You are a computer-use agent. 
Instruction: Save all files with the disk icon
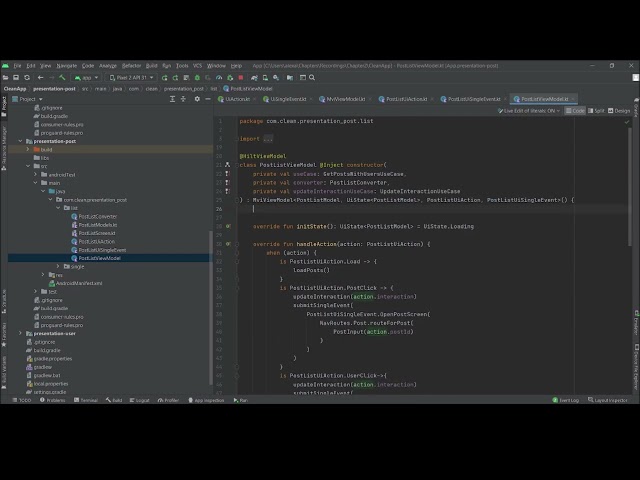16,78
